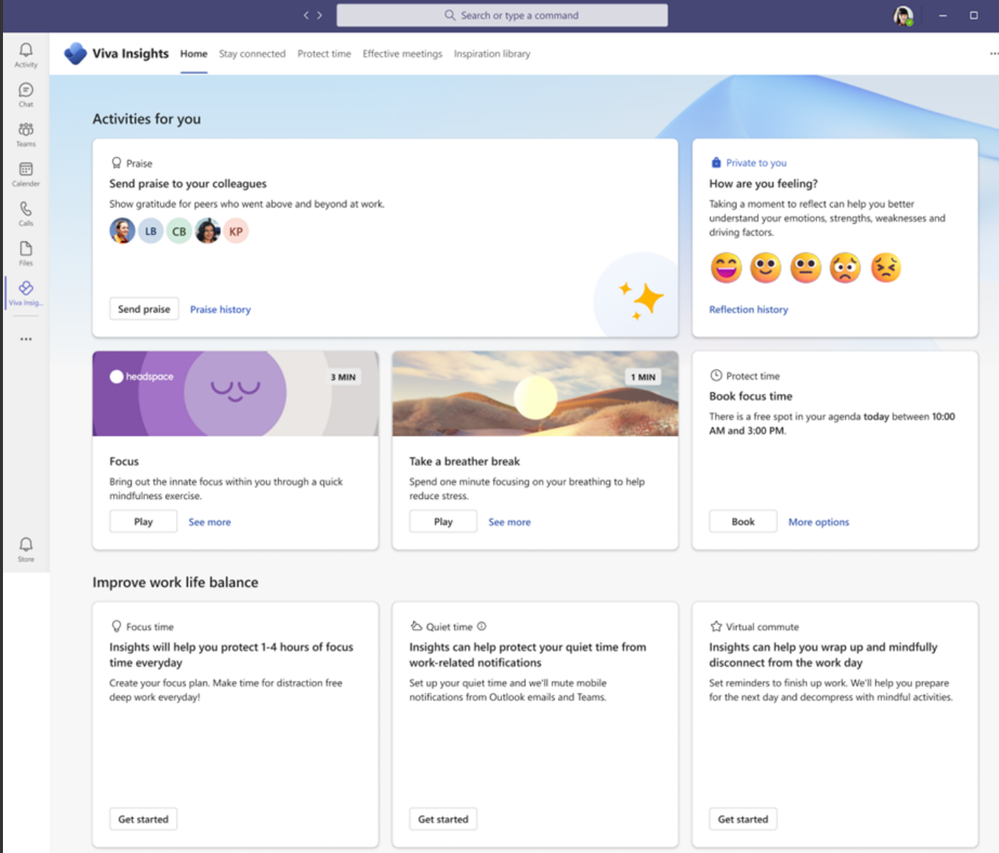Viewport: 999px width, 853px height.
Task: Open the Praise history link
Action: click(x=220, y=309)
